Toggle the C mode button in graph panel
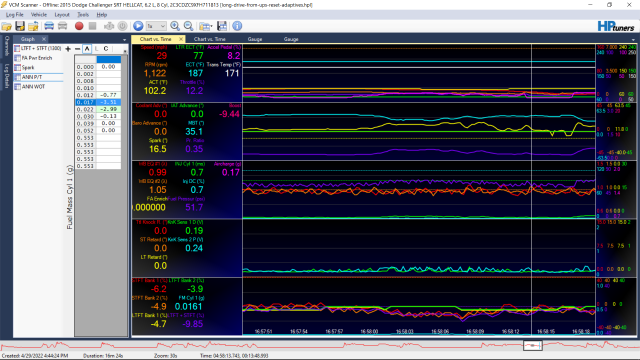This screenshot has height=360, width=640. (x=106, y=49)
